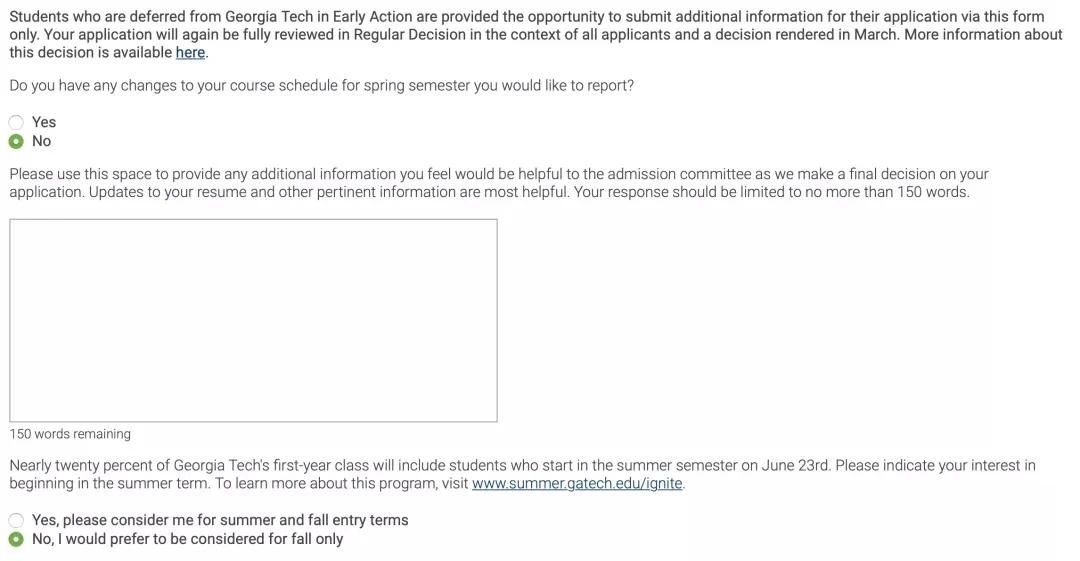
Task: Open the 'here' link about the decision
Action: point(190,52)
